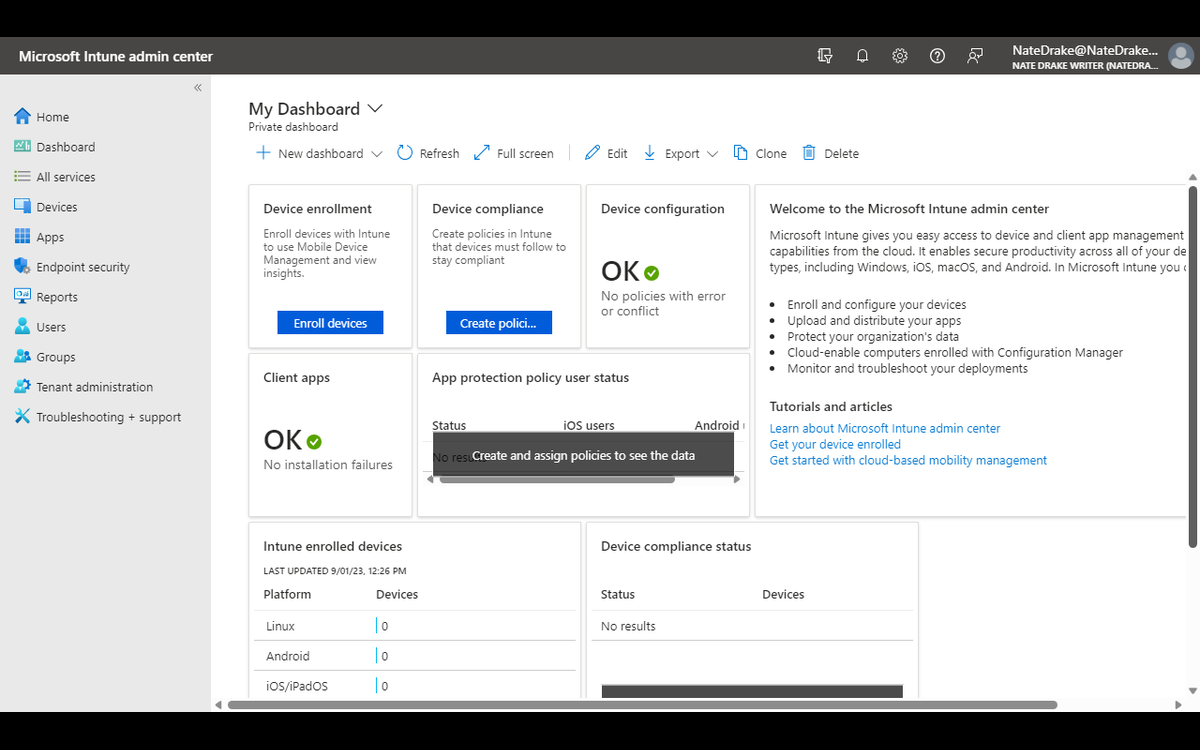Screen dimensions: 1200x750
Task: Select Home in the navigation menu
Action: (x=53, y=117)
